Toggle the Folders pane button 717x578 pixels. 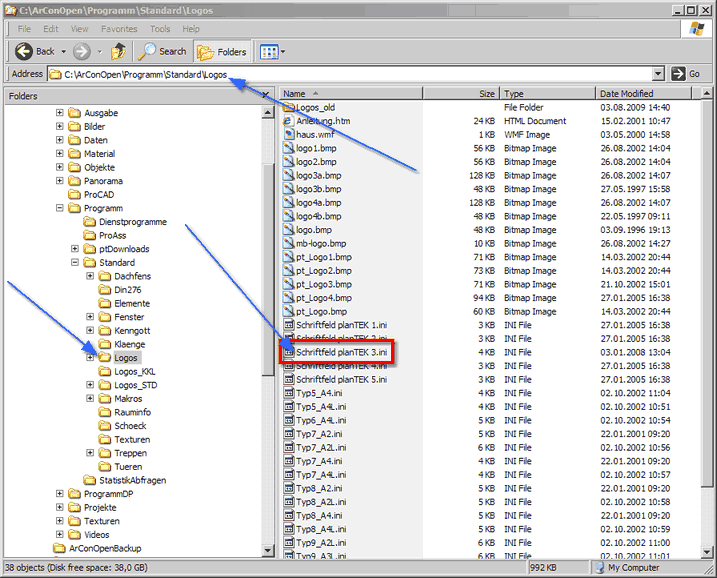click(x=222, y=51)
